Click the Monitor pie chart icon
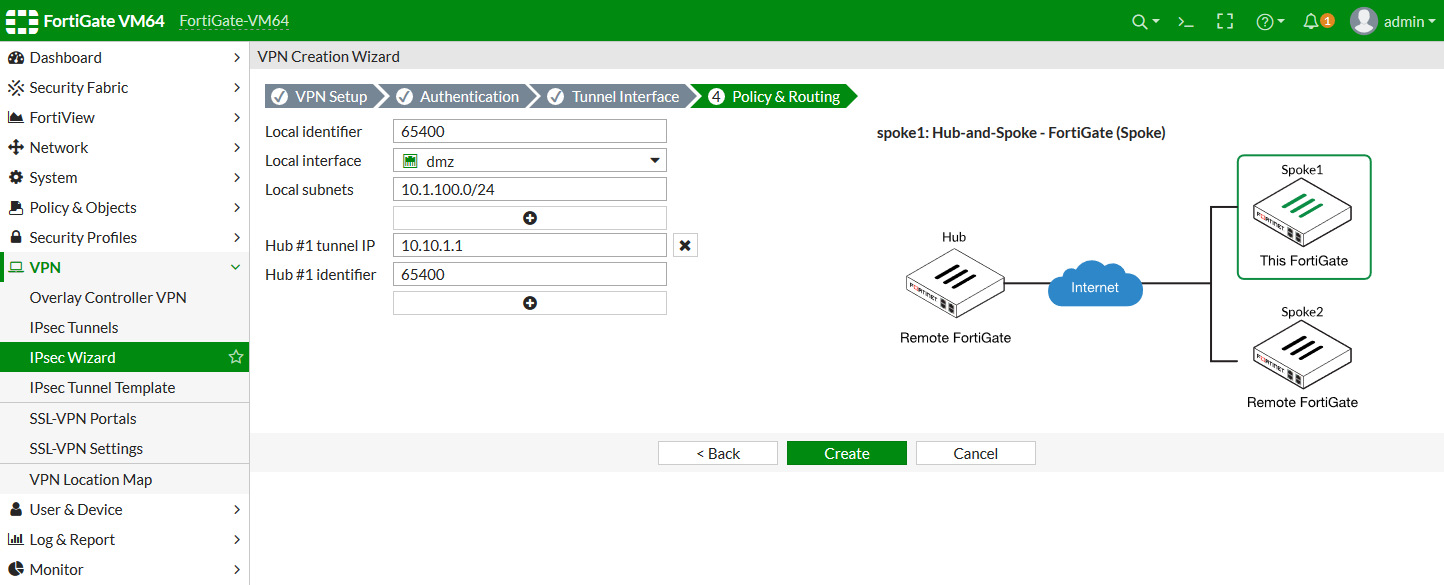The width and height of the screenshot is (1444, 585). click(16, 570)
